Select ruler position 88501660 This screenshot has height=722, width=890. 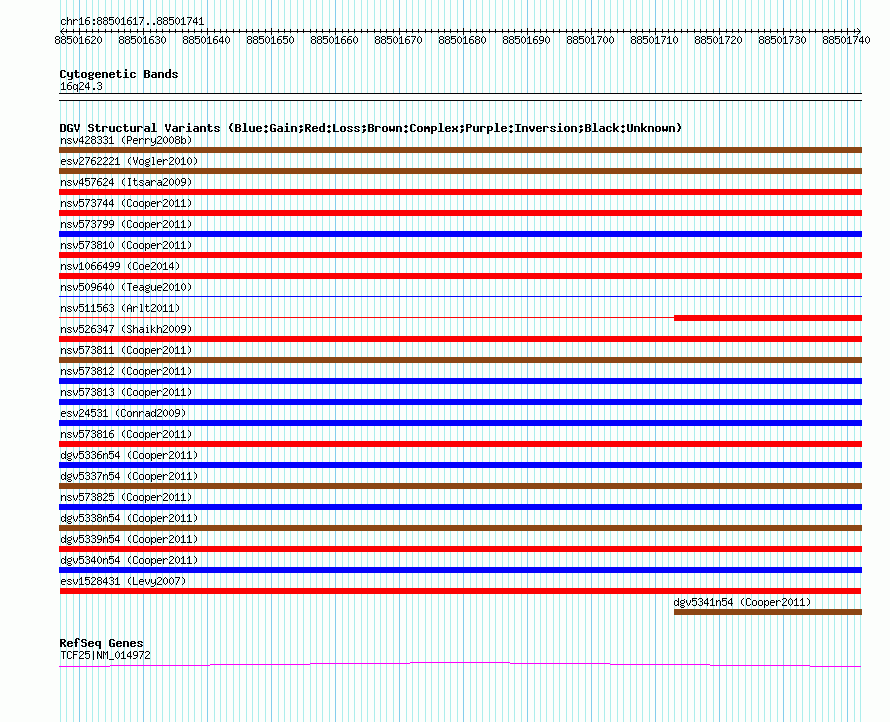(334, 40)
